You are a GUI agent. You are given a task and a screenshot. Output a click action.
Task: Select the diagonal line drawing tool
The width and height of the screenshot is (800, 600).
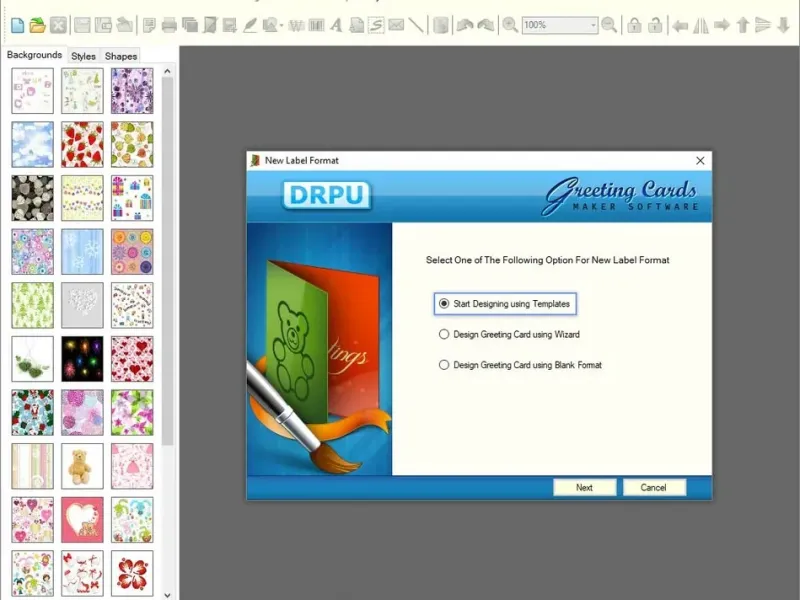click(416, 24)
